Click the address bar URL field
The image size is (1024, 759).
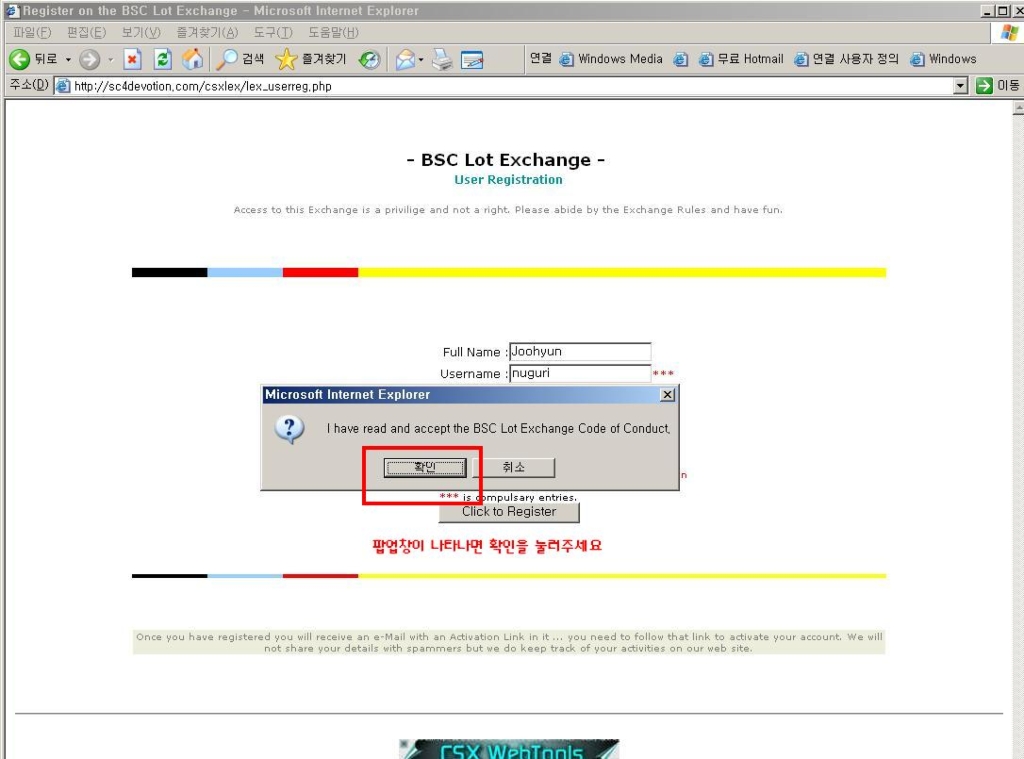[x=503, y=86]
